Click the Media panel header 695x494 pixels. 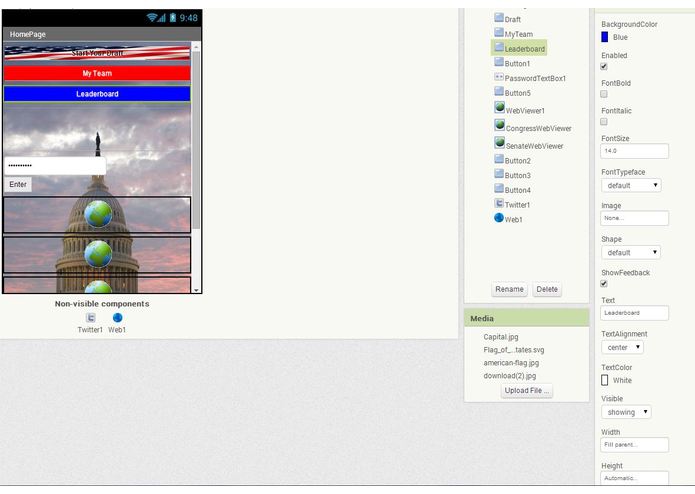pos(527,318)
